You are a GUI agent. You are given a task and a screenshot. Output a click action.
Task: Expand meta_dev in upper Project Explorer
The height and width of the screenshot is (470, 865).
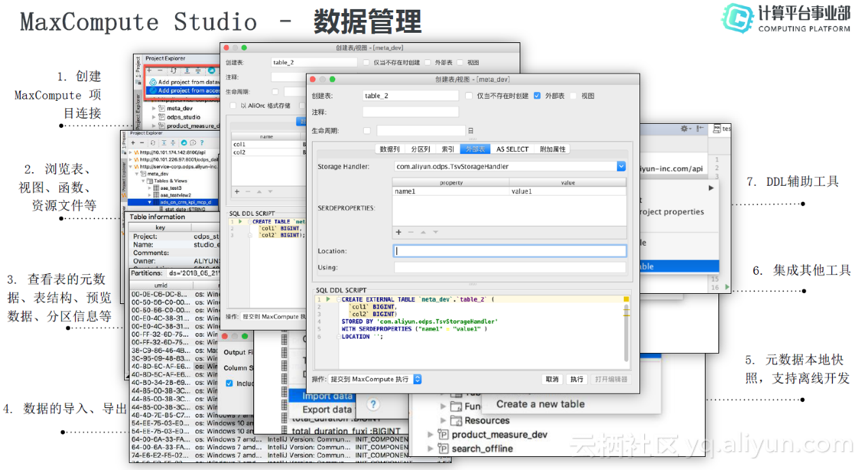(154, 109)
